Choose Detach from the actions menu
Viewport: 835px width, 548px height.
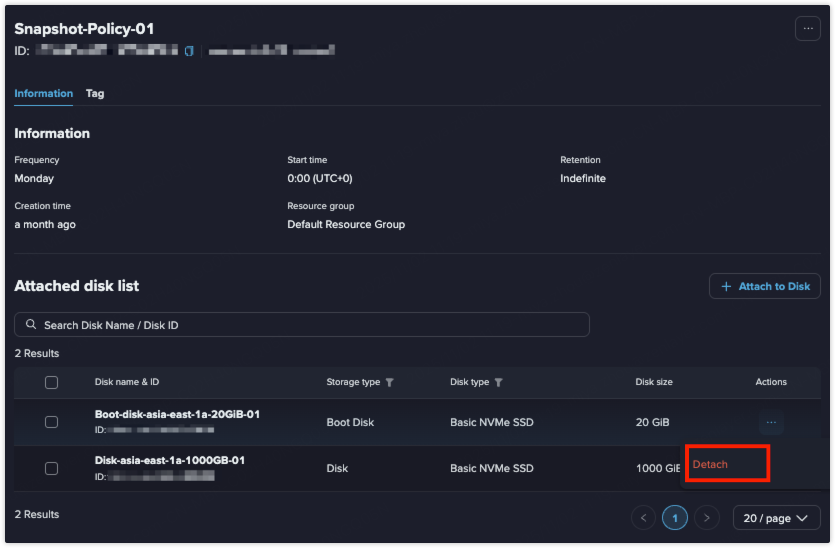coord(711,464)
